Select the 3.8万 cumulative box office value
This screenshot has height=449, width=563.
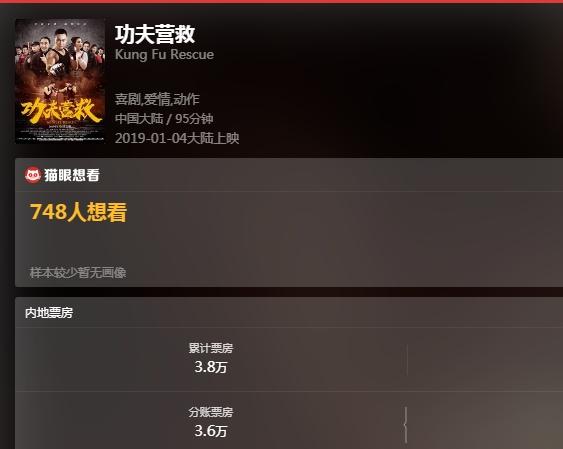211,367
